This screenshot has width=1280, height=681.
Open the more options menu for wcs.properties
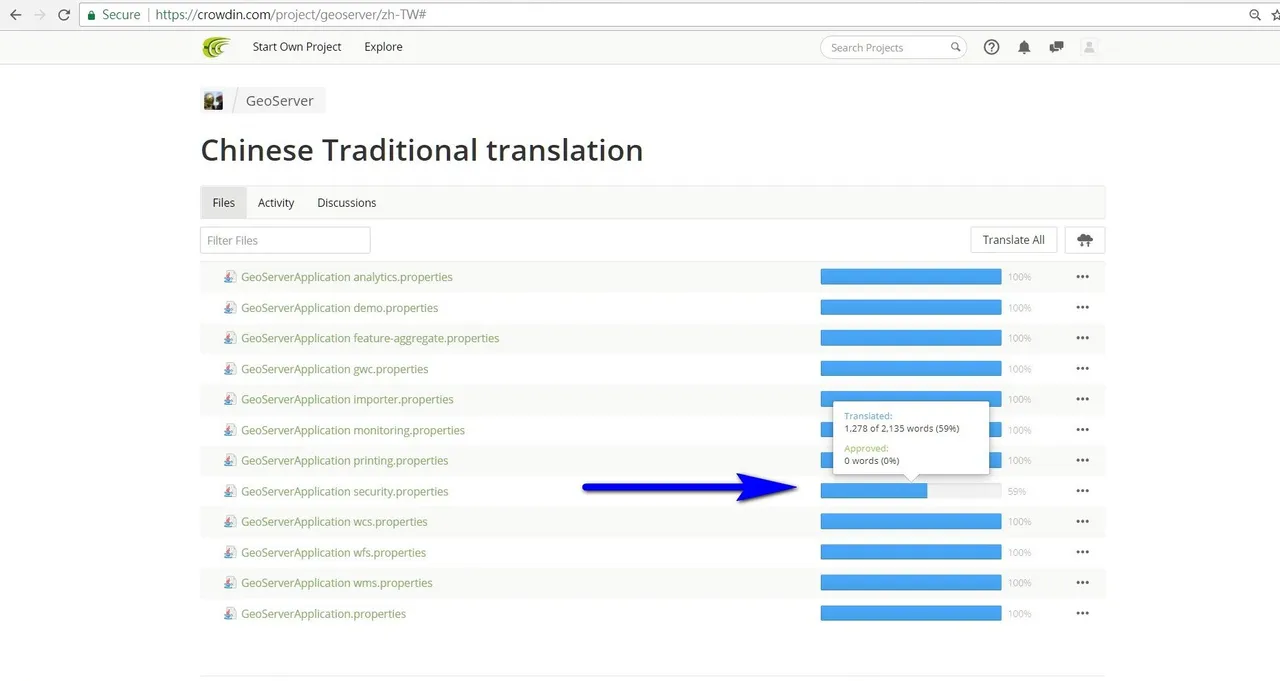click(x=1082, y=522)
